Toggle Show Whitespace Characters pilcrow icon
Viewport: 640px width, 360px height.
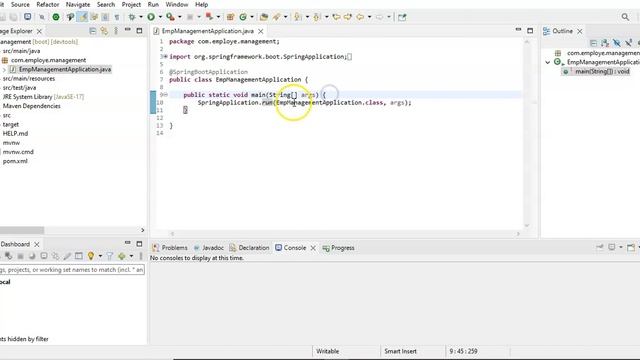(x=117, y=17)
